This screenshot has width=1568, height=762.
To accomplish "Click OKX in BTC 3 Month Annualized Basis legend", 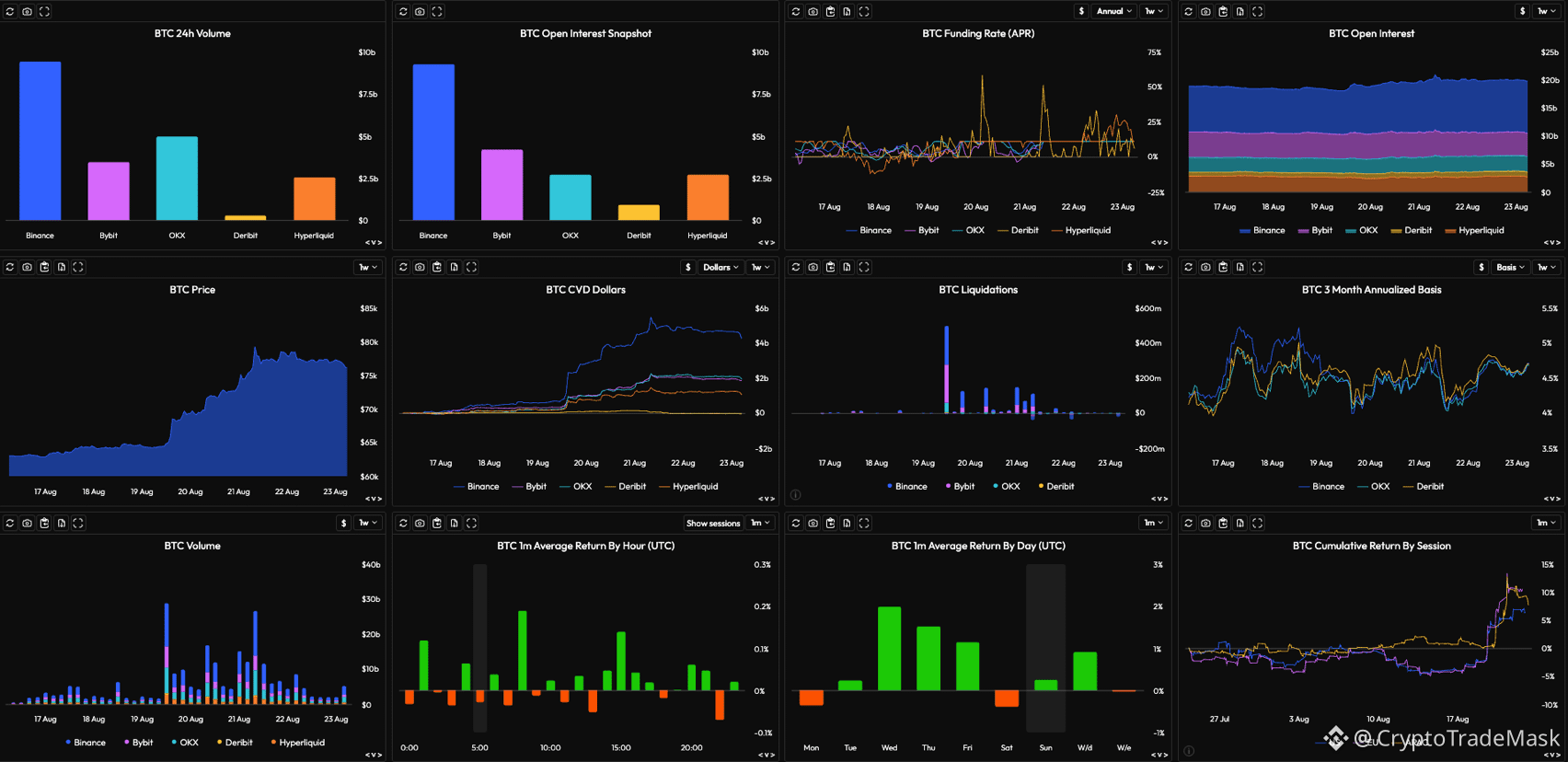I will [x=1374, y=487].
